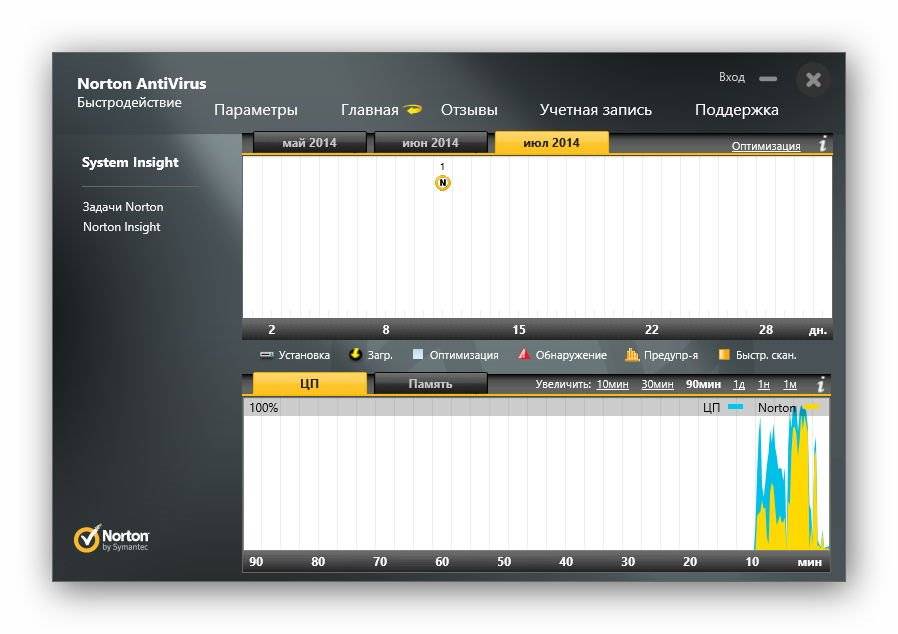The height and width of the screenshot is (634, 898).
Task: Click the Быстр. скан. legend icon
Action: pos(724,355)
